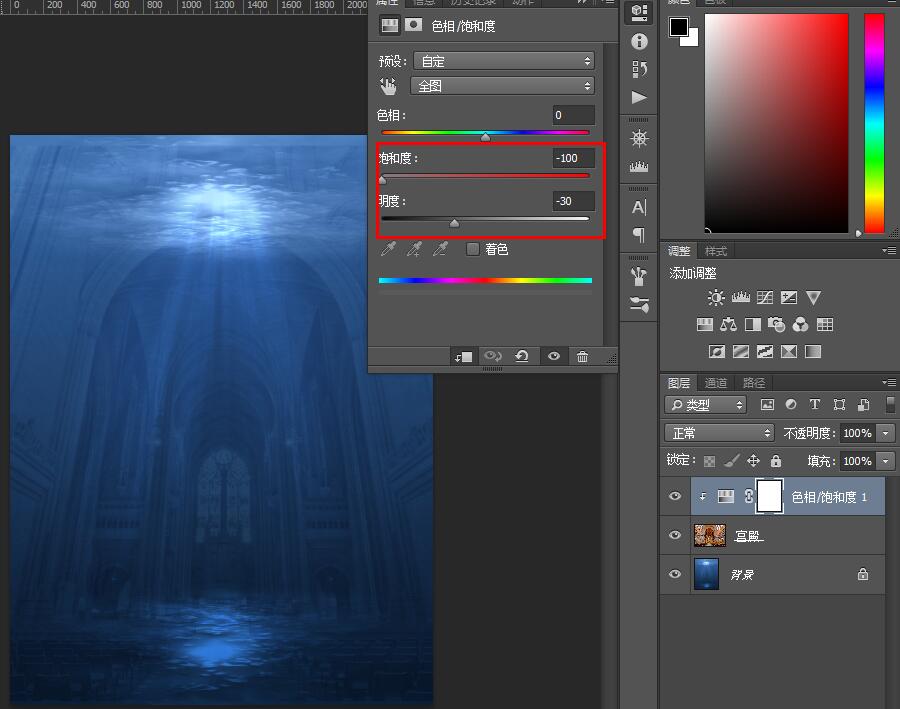Click the hue/saturation adjustment icon in Properties header

390,25
